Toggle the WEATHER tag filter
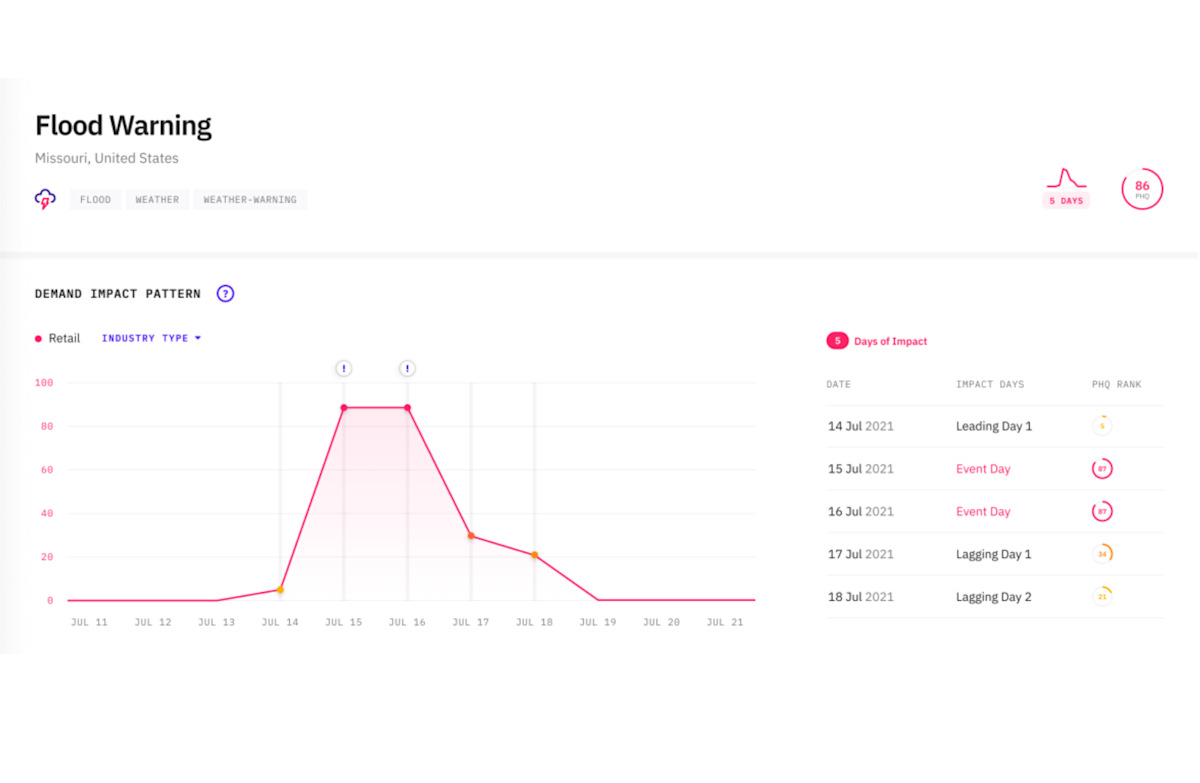This screenshot has width=1200, height=783. [157, 199]
